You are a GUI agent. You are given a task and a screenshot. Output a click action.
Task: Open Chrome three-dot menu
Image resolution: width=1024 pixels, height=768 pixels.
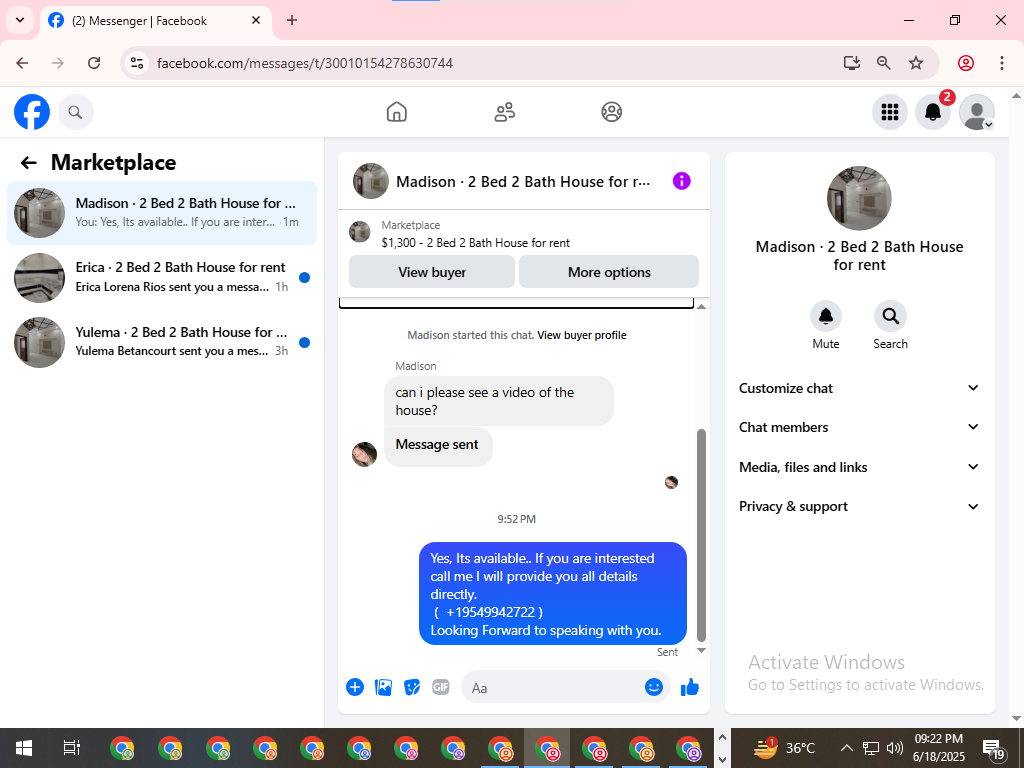[1001, 63]
